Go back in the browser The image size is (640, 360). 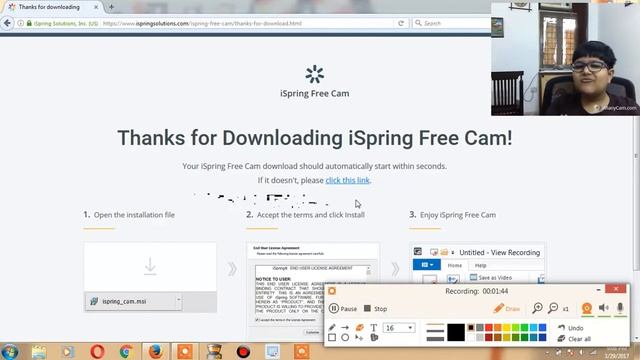tap(7, 23)
